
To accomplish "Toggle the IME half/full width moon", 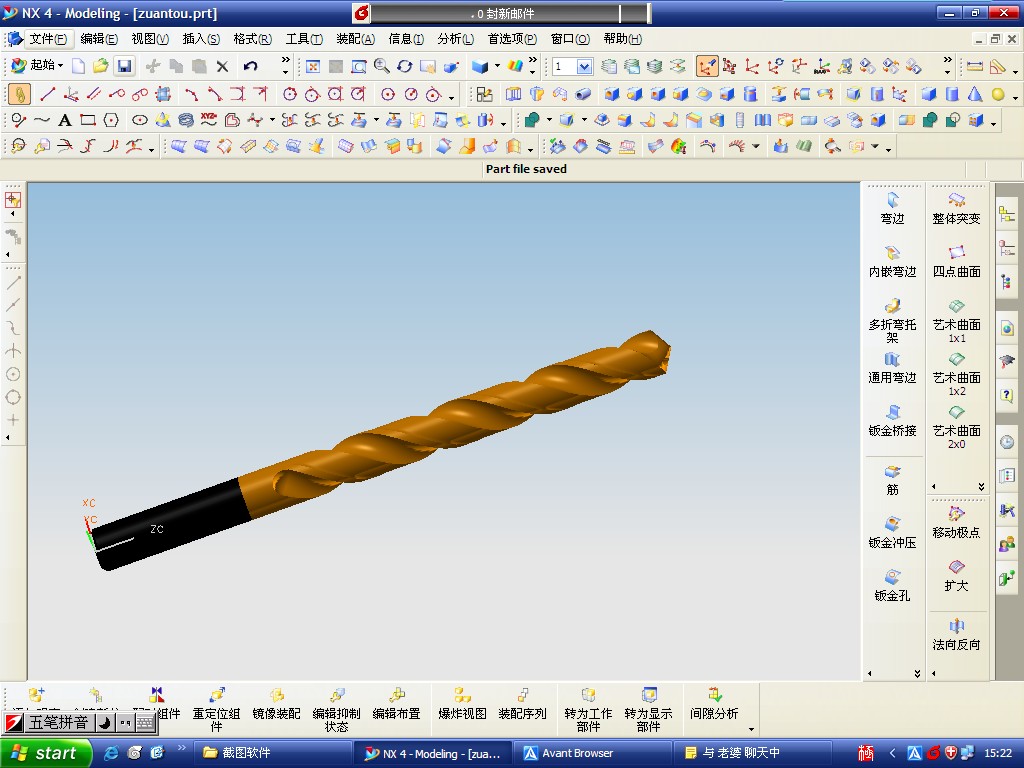I will [x=104, y=722].
